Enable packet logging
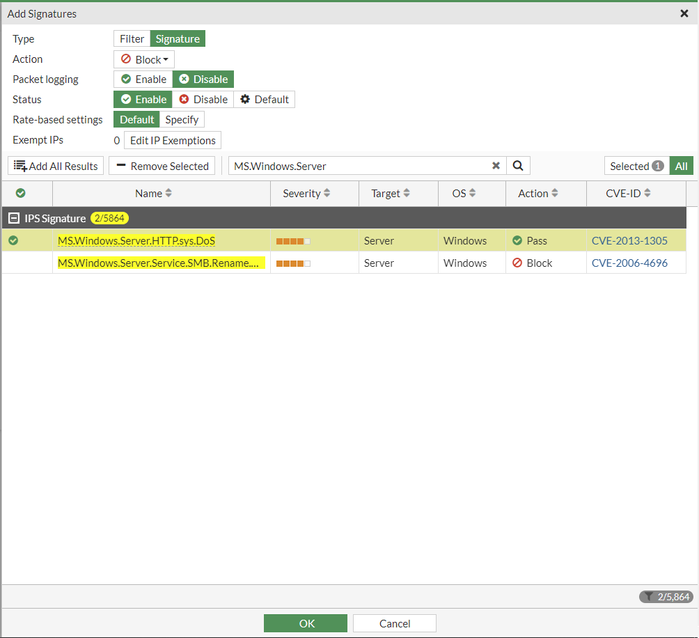Viewport: 699px width, 638px height. 144,79
